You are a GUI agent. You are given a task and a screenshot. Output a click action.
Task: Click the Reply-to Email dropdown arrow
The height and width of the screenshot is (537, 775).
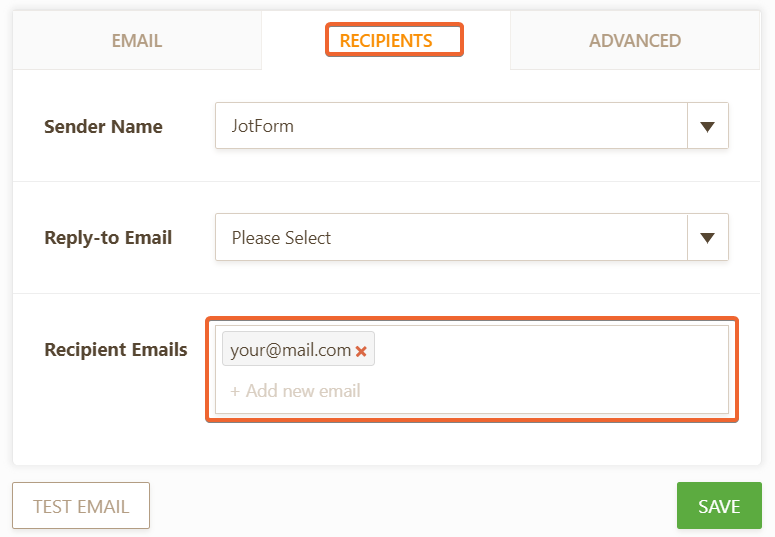tap(708, 238)
